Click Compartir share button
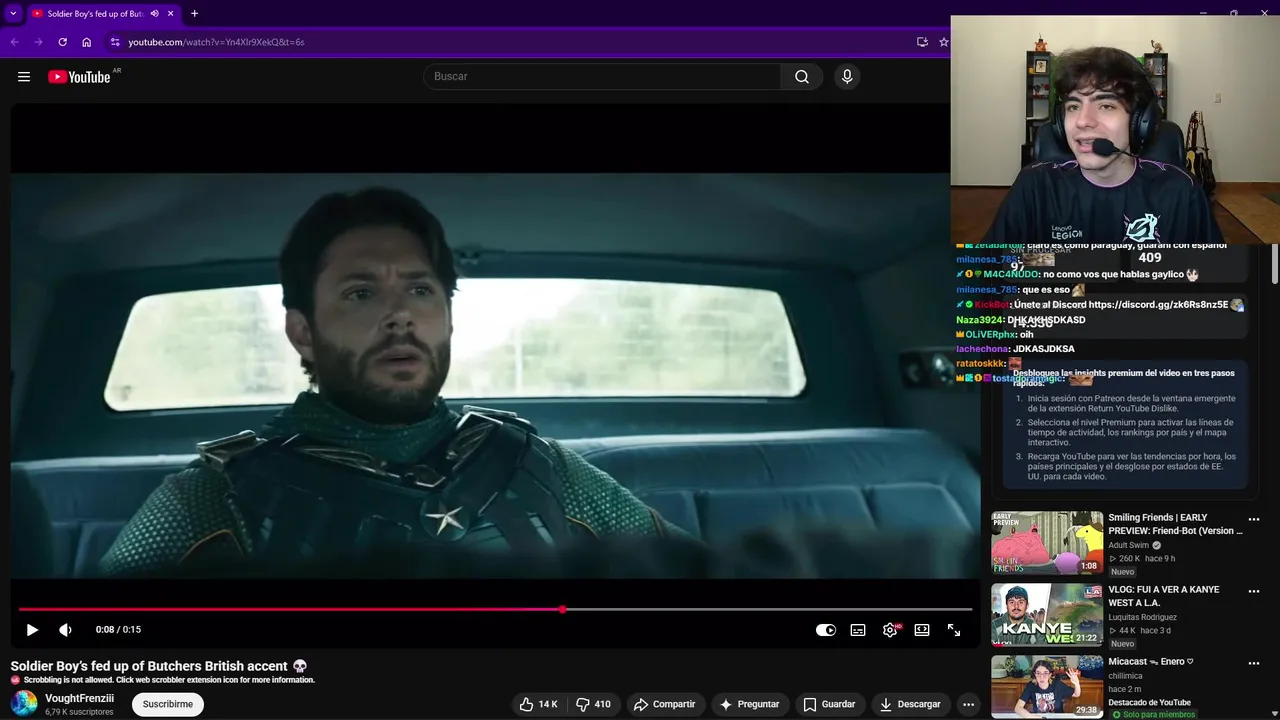 tap(665, 704)
